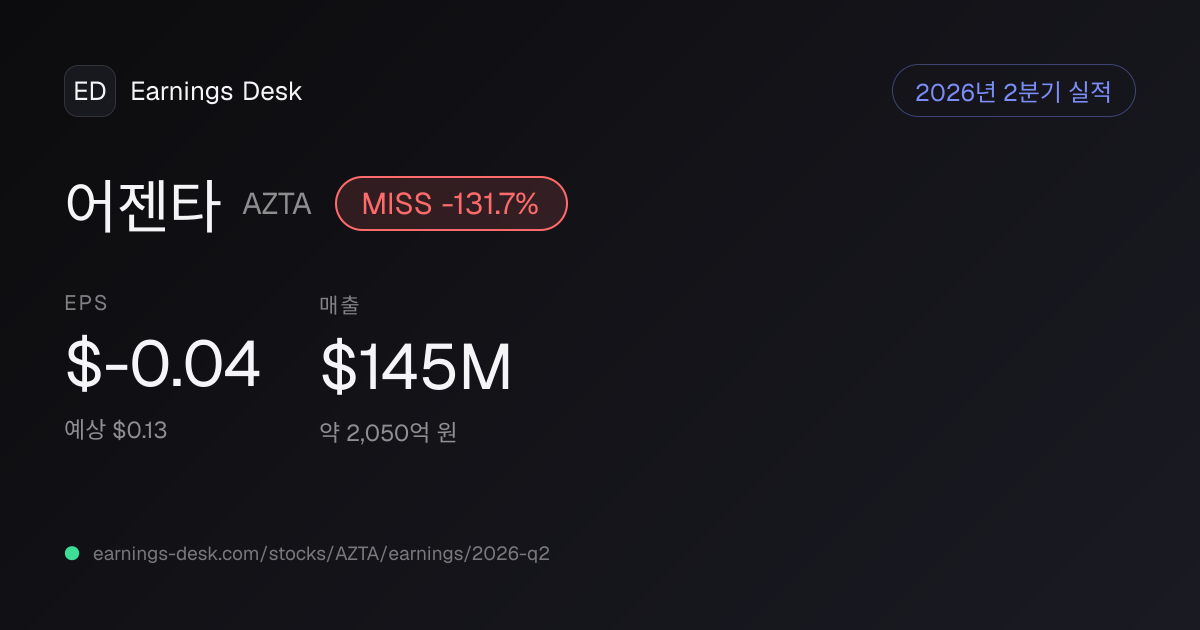Click the EPS label
The image size is (1200, 630).
tap(87, 304)
